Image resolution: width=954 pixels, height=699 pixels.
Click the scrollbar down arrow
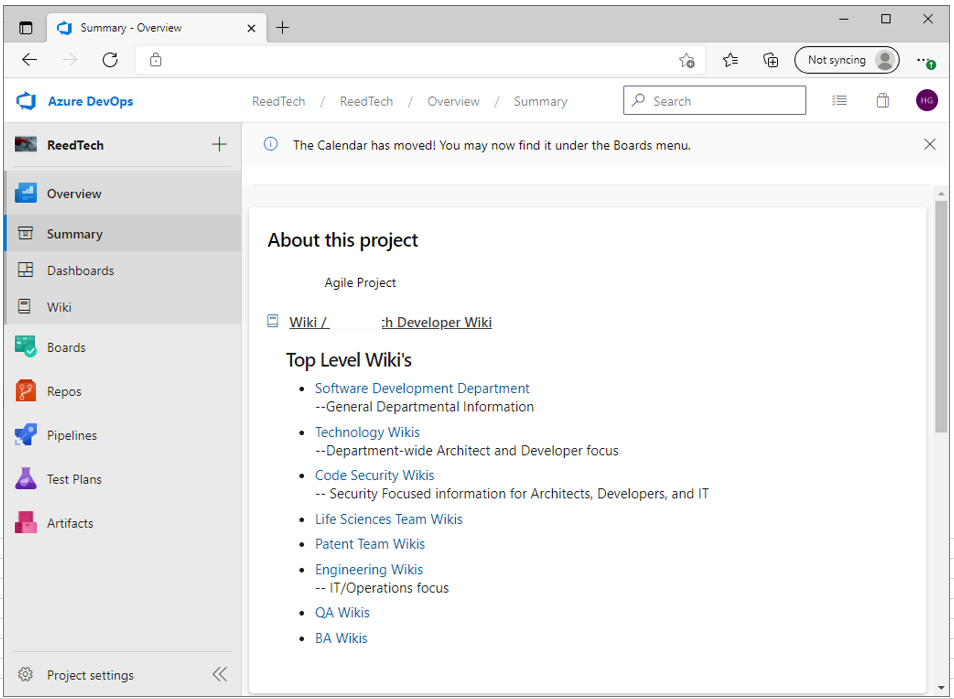pyautogui.click(x=941, y=688)
